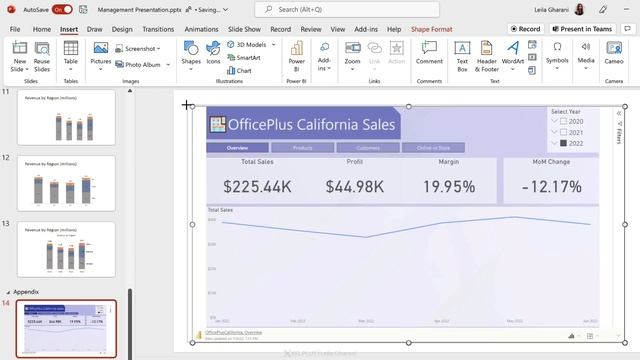Select slide 14 thumbnail

pyautogui.click(x=66, y=329)
